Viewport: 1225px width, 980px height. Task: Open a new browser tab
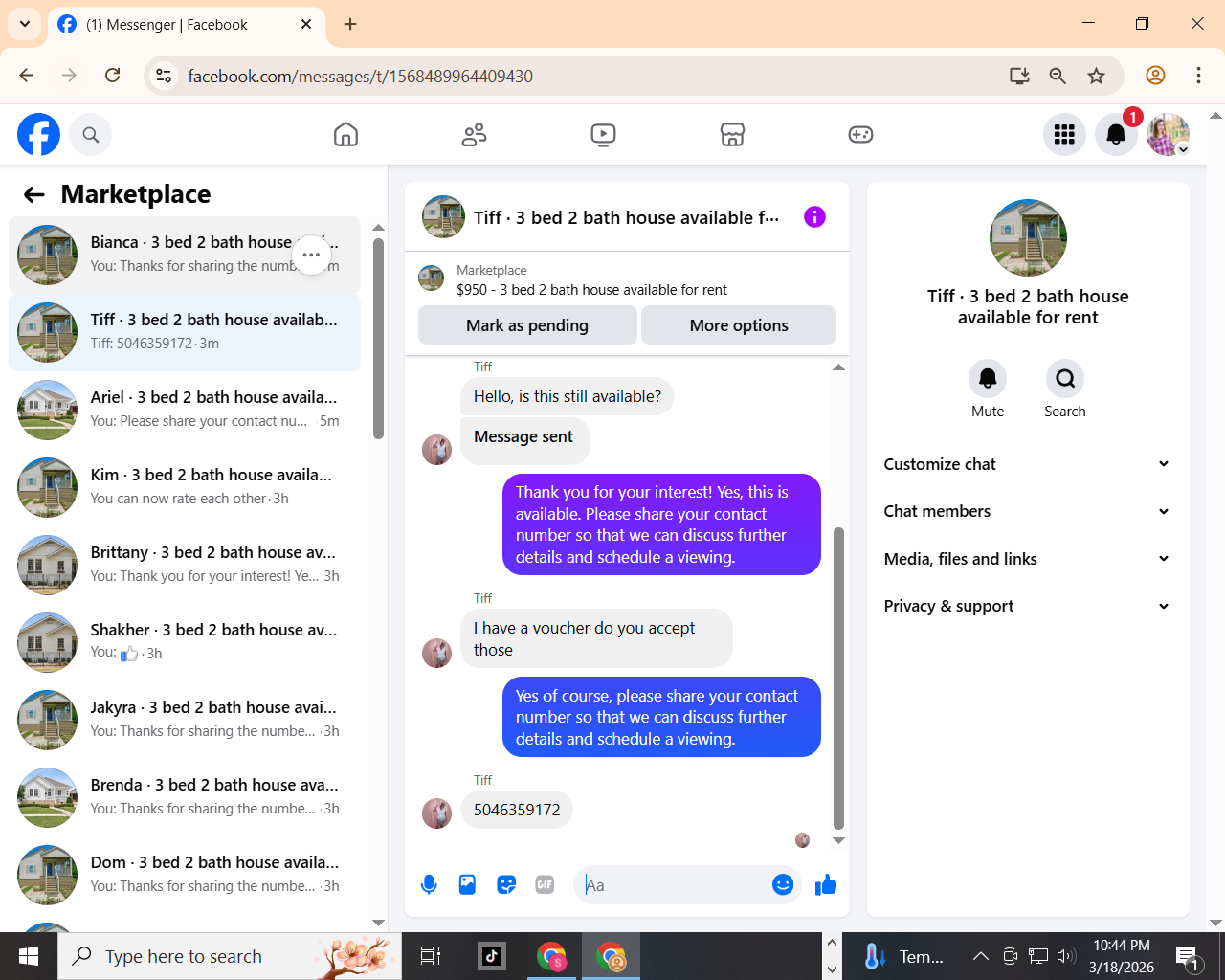[x=350, y=24]
